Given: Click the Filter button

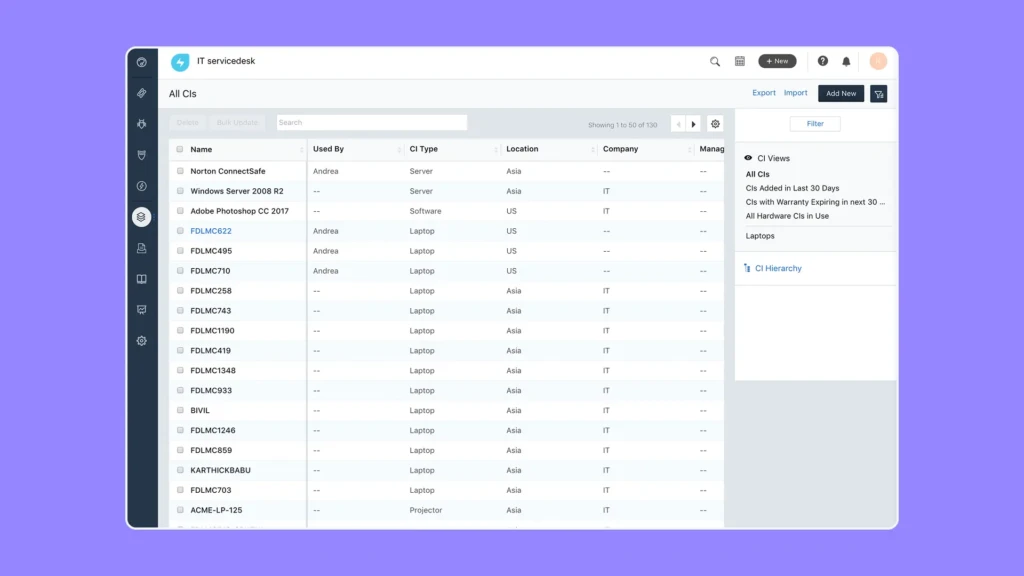Looking at the screenshot, I should (815, 123).
